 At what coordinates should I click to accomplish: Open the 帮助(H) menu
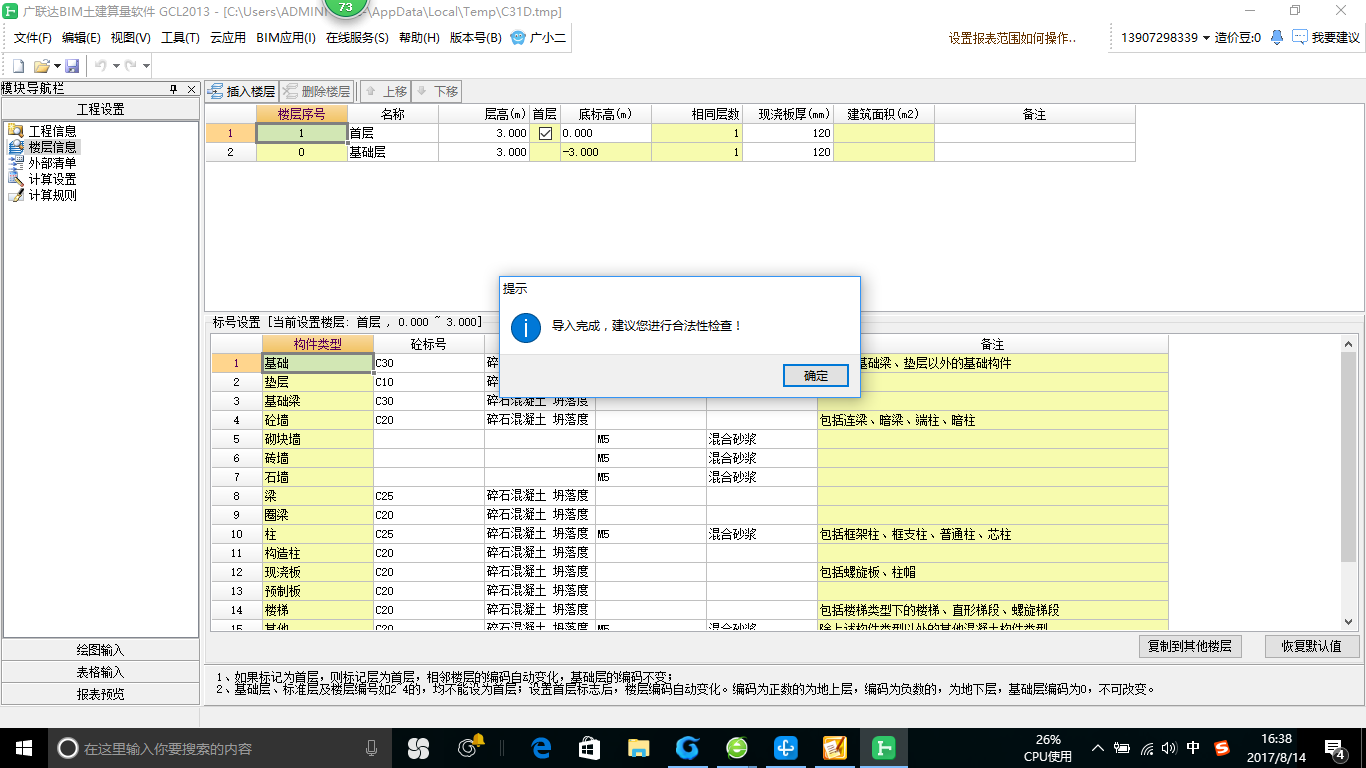point(419,38)
